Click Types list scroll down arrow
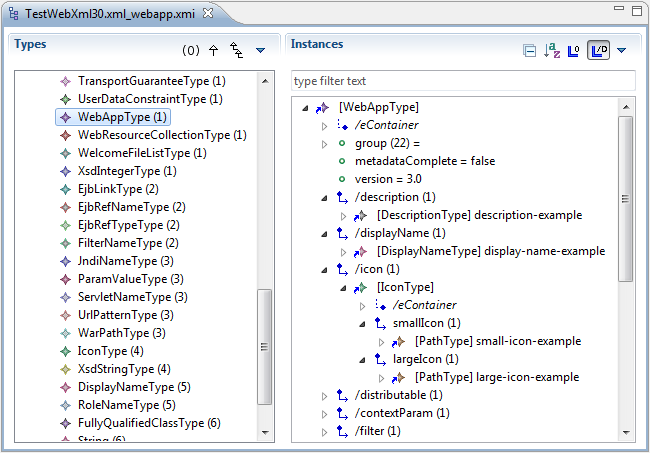 [265, 433]
